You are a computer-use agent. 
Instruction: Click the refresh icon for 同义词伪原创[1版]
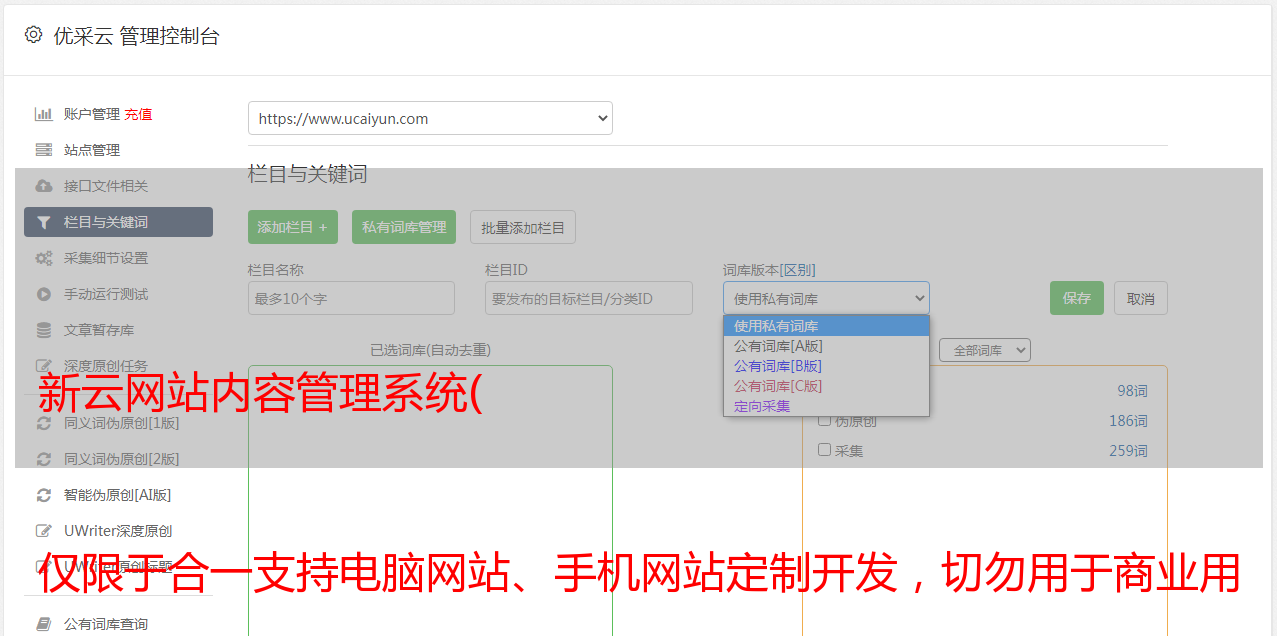coord(43,423)
